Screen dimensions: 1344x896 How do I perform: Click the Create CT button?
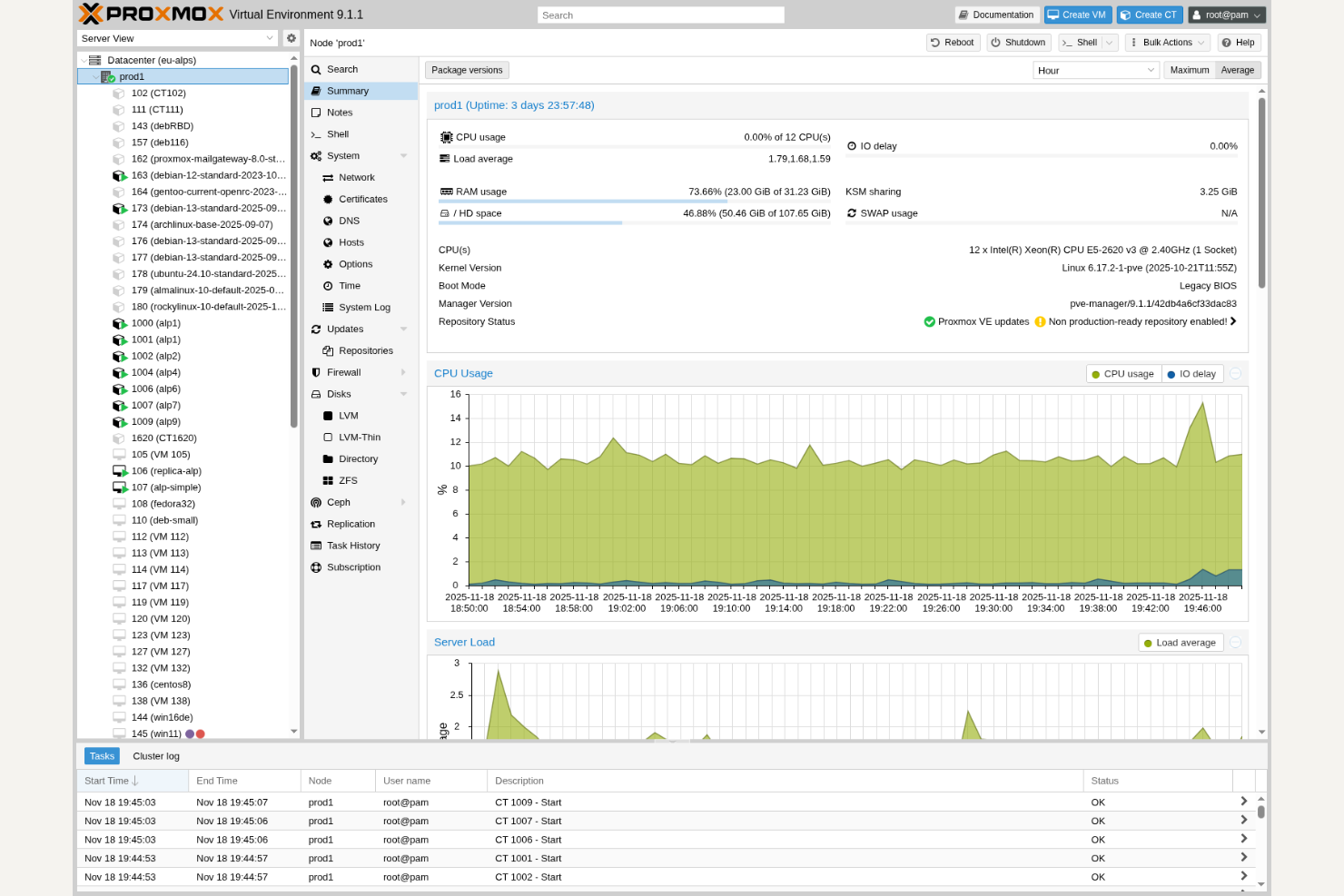pyautogui.click(x=1150, y=15)
